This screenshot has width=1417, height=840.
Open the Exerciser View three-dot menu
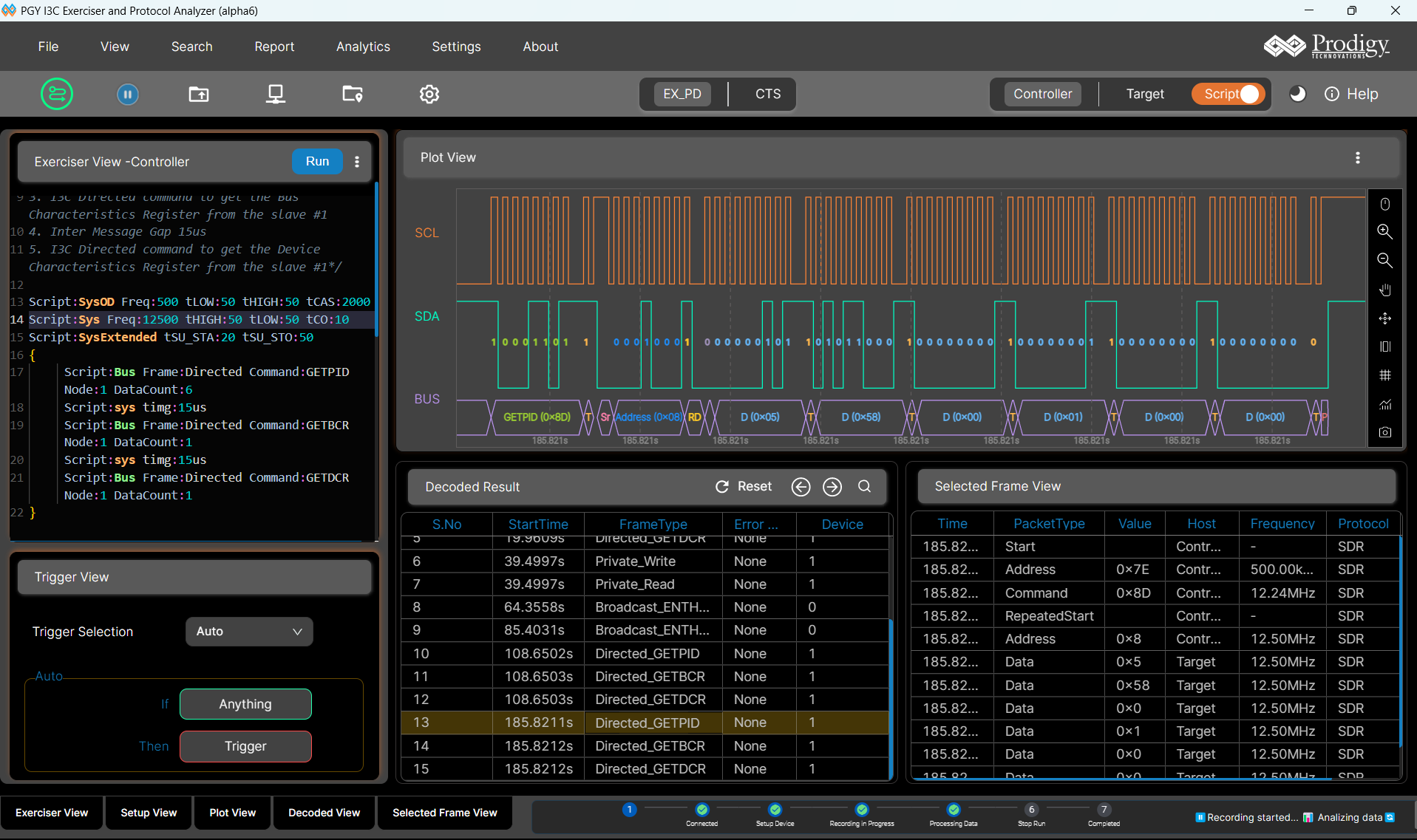click(x=357, y=162)
